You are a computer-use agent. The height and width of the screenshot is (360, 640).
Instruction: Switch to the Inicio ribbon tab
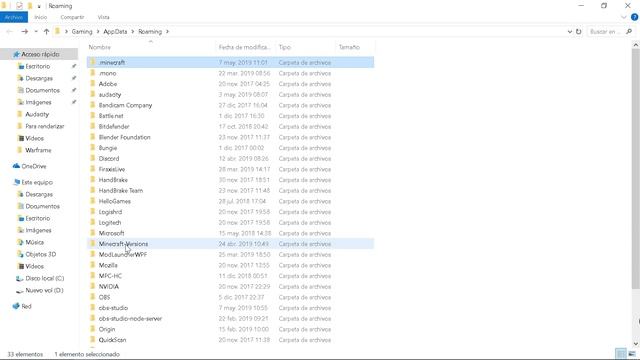pyautogui.click(x=40, y=17)
